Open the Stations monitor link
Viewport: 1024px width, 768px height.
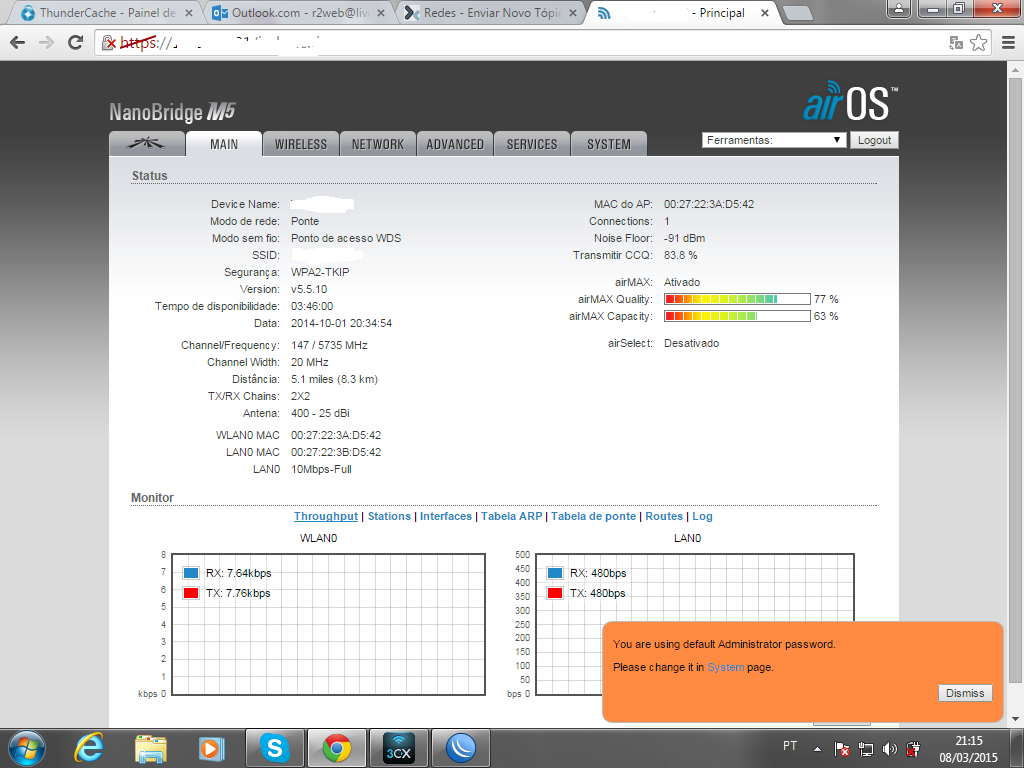(389, 516)
